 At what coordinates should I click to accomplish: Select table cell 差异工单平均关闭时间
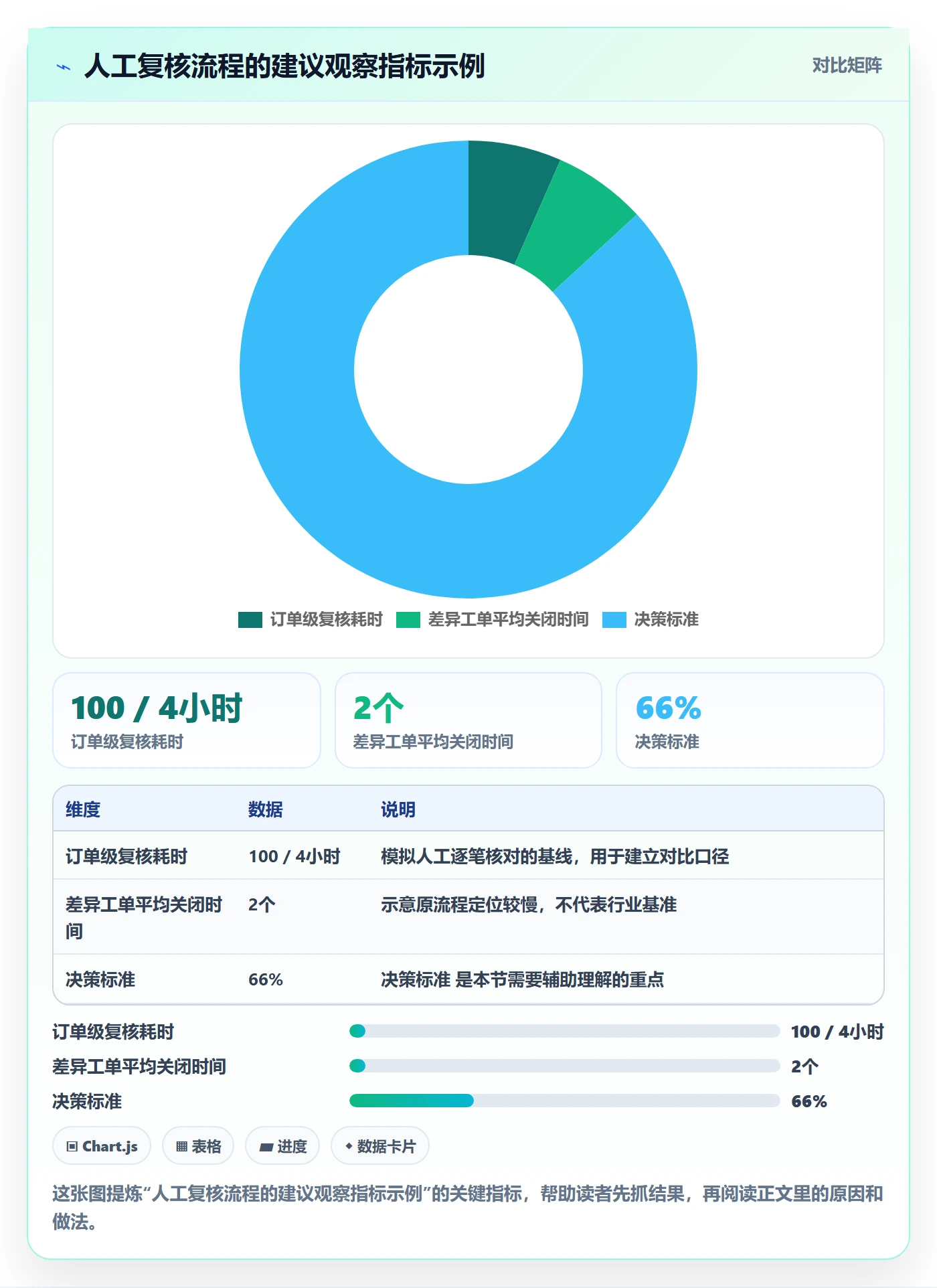(144, 917)
